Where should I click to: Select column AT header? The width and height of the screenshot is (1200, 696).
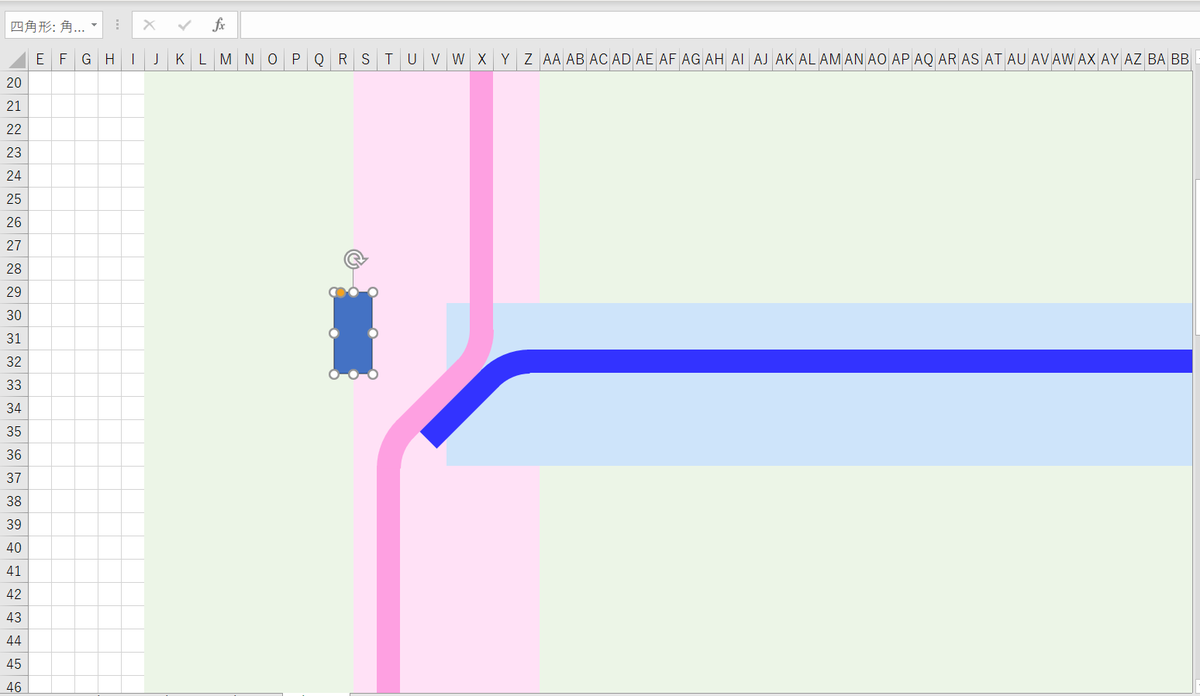(993, 60)
